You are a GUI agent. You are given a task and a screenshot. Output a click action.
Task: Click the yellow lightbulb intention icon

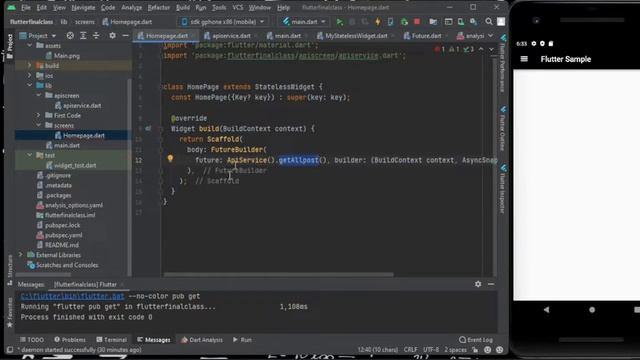170,158
